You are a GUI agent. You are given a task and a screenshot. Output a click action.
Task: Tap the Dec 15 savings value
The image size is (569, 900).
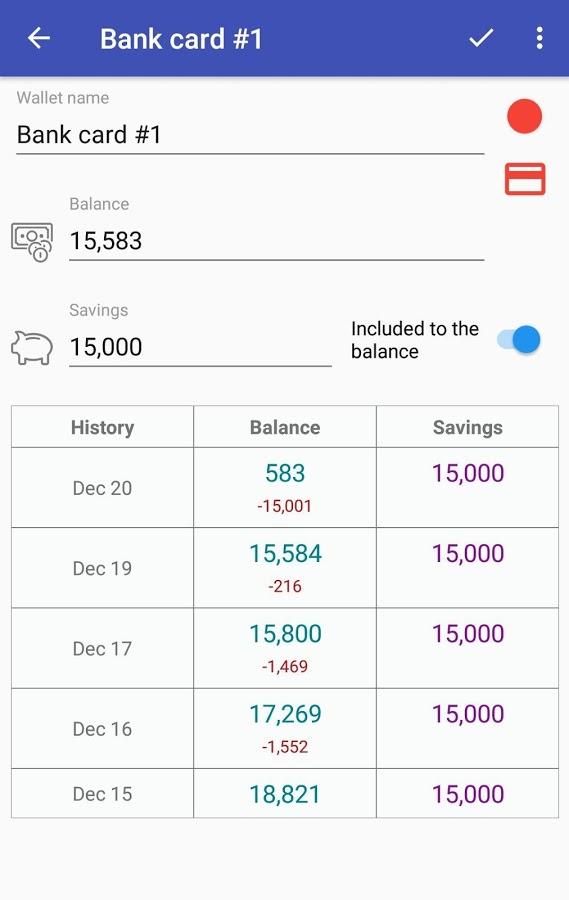coord(468,794)
